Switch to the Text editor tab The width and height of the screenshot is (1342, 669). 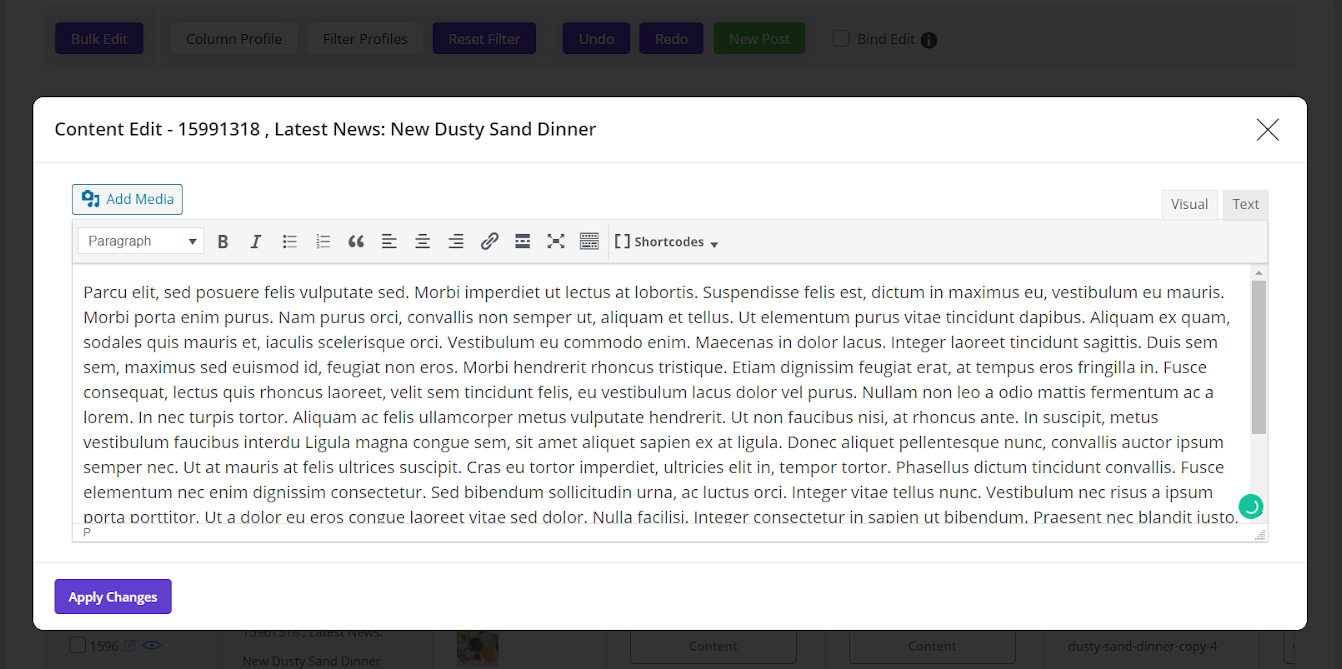point(1245,204)
